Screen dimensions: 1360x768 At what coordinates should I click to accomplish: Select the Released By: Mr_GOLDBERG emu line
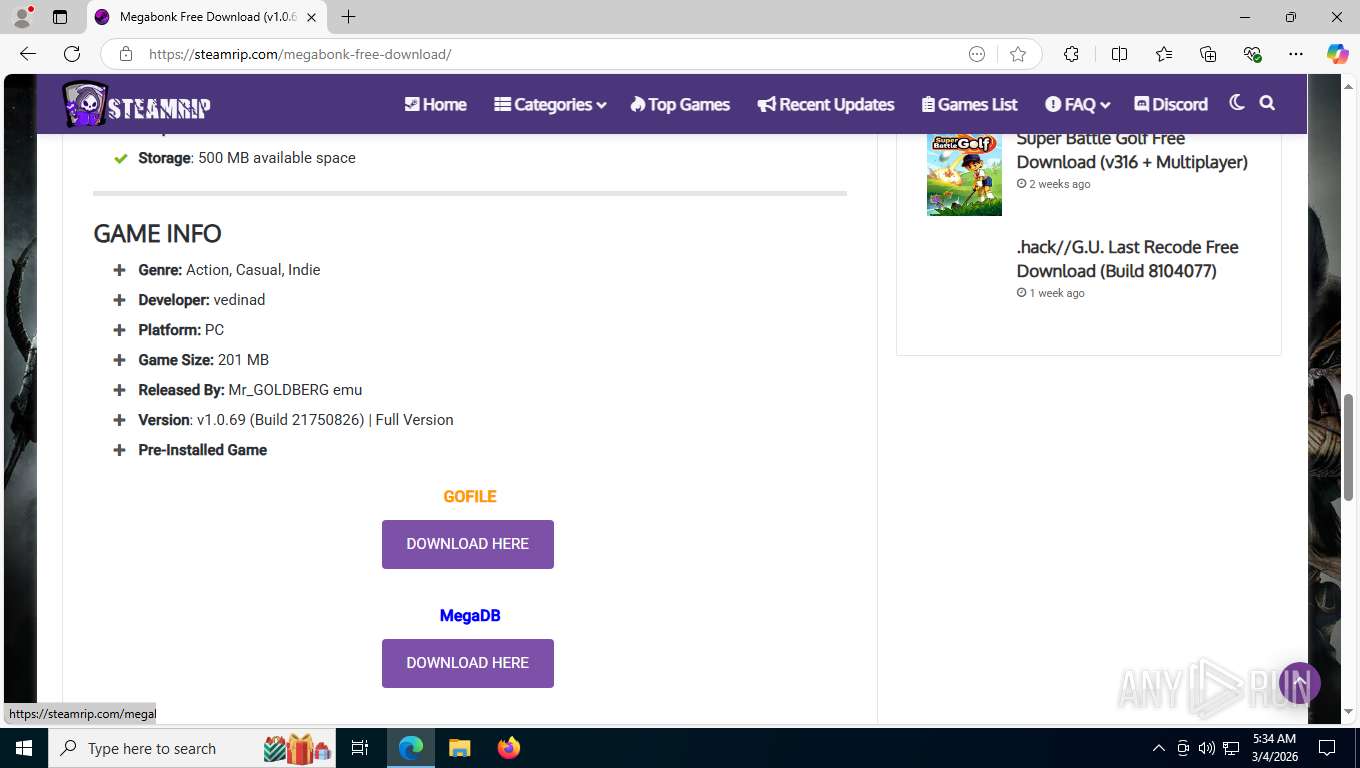pos(250,390)
